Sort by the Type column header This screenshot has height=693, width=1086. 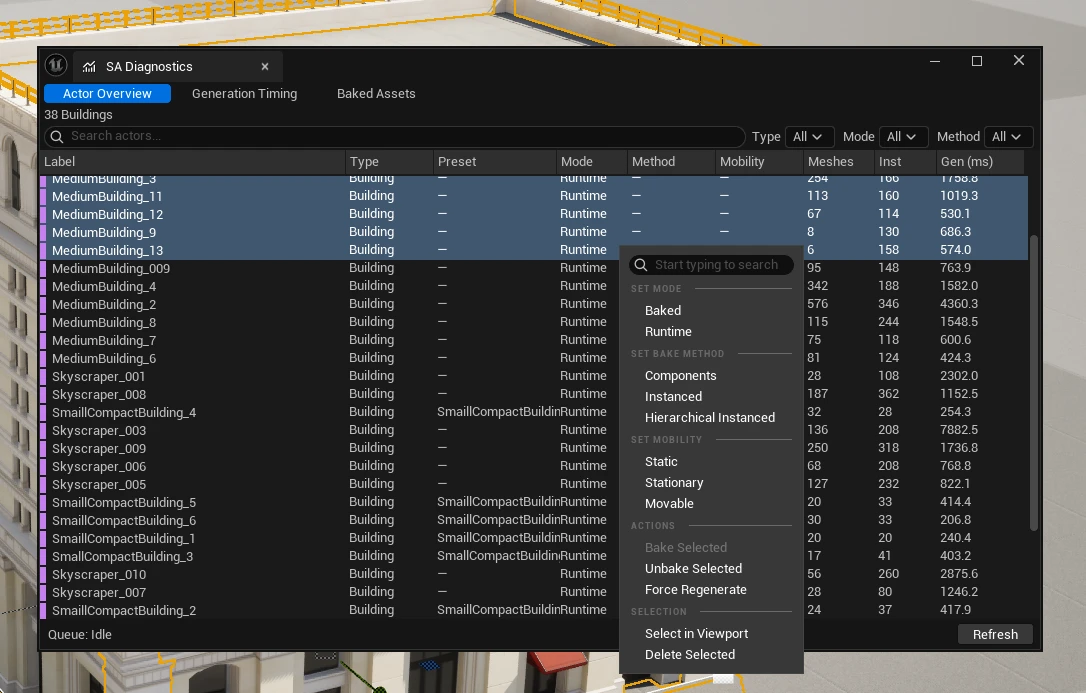click(x=389, y=161)
